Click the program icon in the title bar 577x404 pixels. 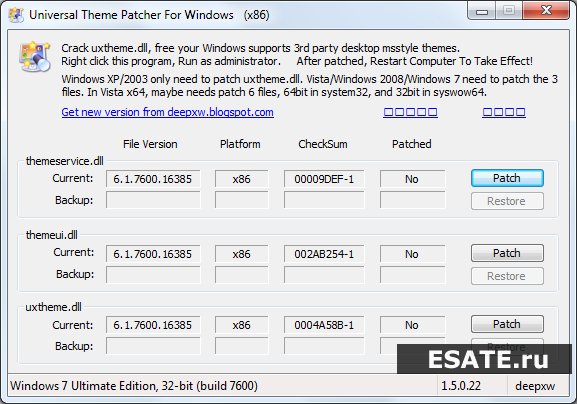[16, 15]
